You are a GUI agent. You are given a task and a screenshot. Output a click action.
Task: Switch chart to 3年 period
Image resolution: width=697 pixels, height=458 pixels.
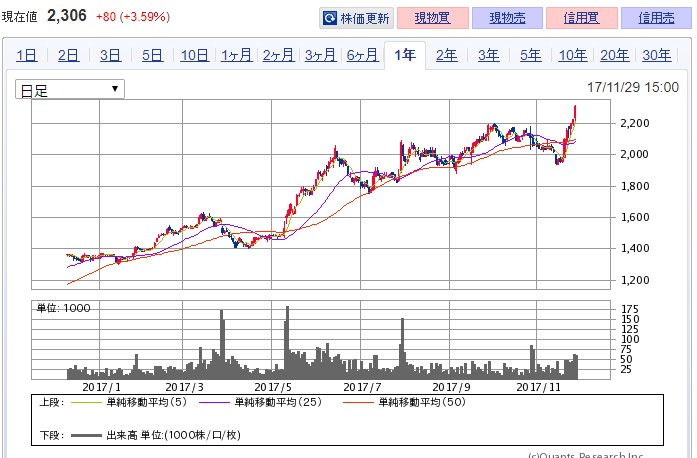(x=489, y=55)
